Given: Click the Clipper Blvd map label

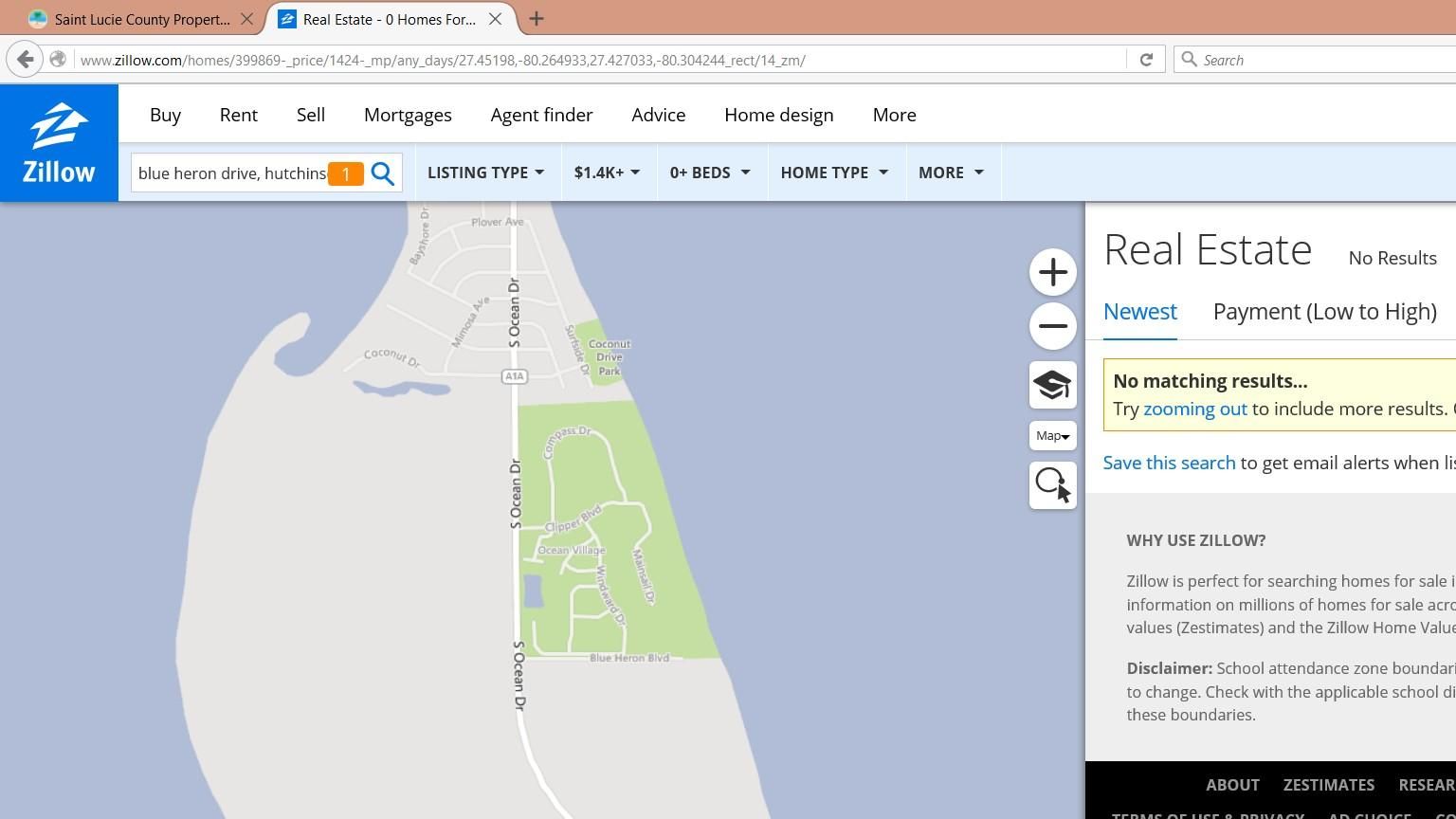Looking at the screenshot, I should pyautogui.click(x=573, y=519).
